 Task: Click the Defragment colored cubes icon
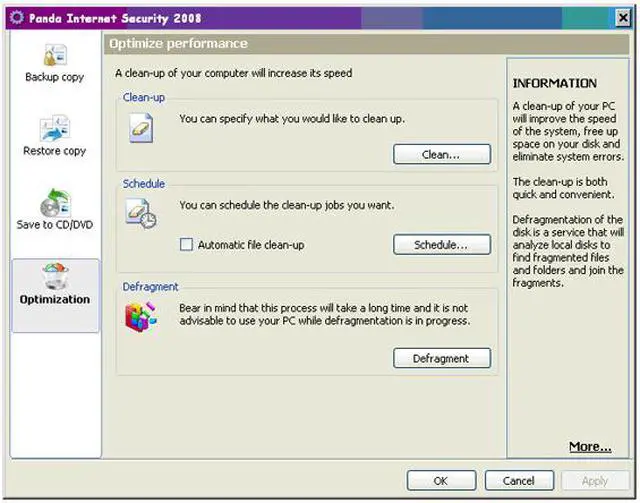pos(140,316)
